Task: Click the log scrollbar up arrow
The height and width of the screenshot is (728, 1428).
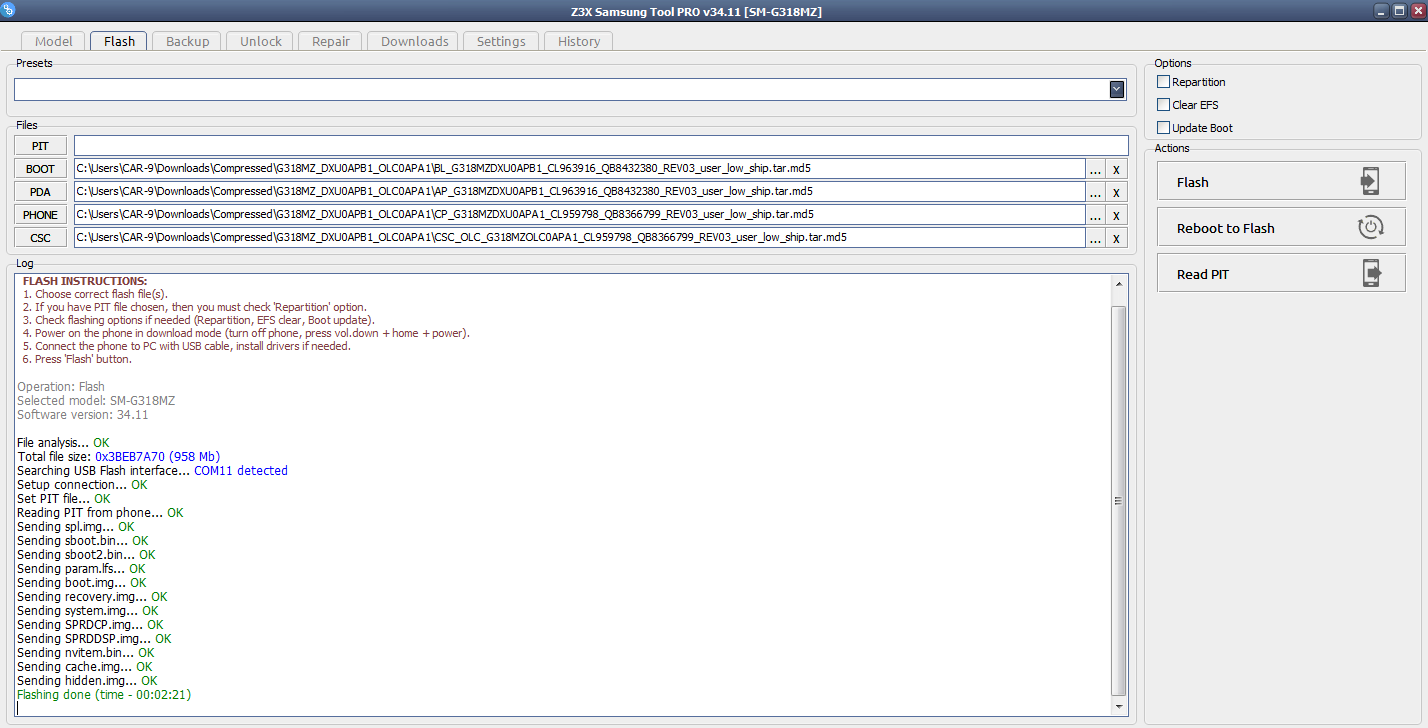Action: [x=1119, y=285]
